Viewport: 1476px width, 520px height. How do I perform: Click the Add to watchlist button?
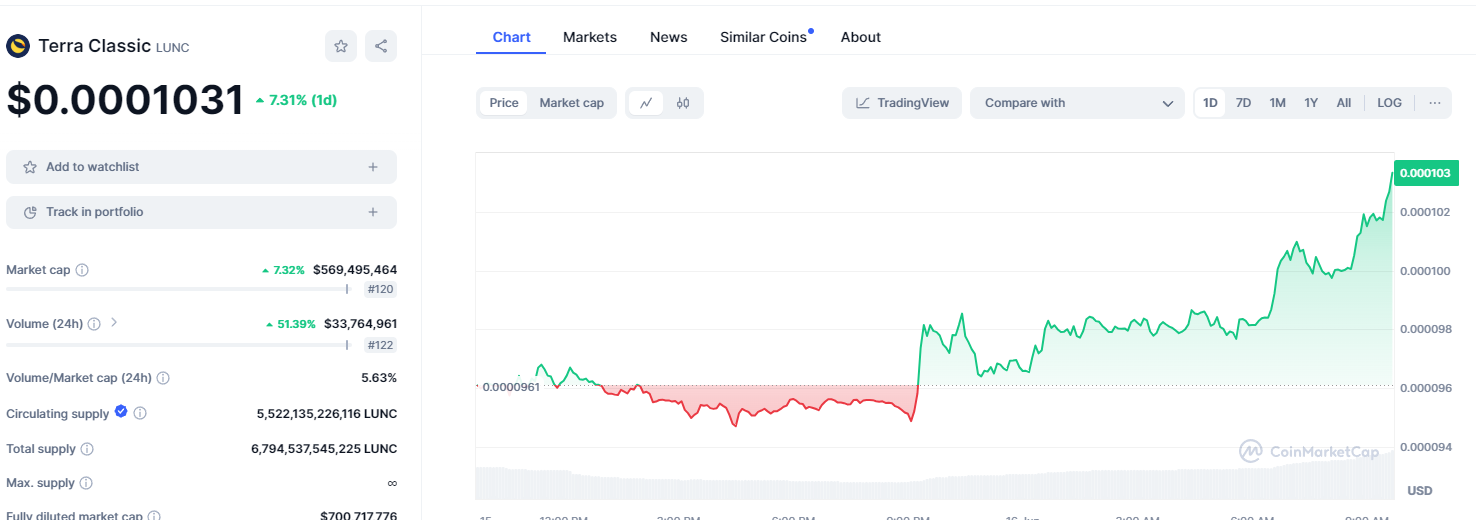click(201, 167)
